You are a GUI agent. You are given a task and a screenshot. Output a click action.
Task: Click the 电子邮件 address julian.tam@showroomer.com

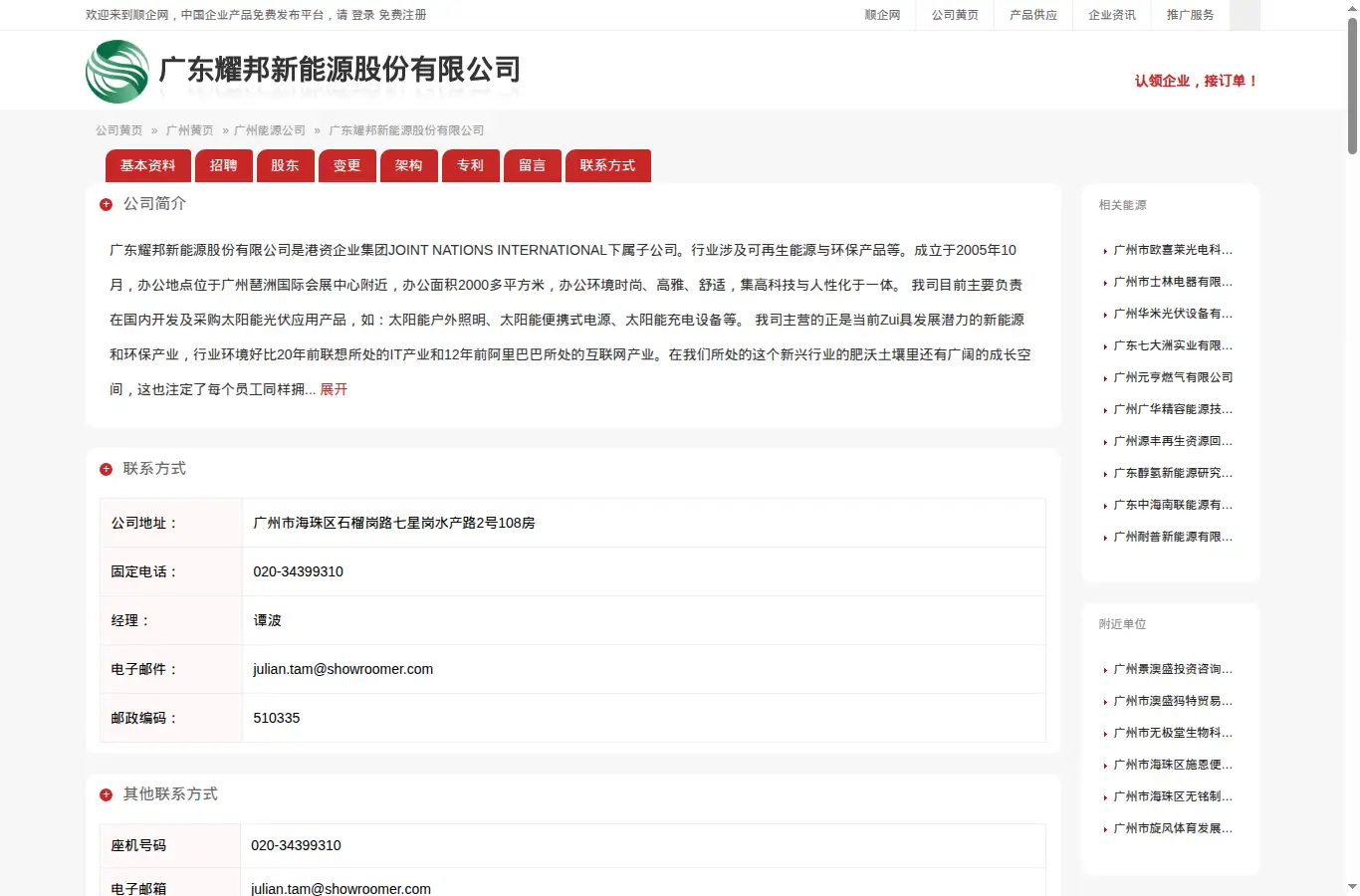(x=342, y=669)
